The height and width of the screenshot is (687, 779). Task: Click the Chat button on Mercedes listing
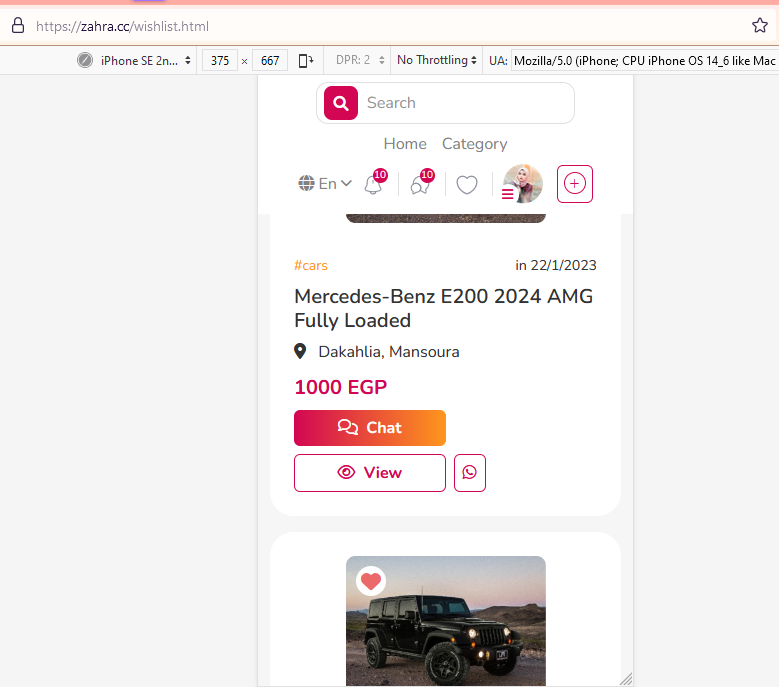(x=370, y=428)
